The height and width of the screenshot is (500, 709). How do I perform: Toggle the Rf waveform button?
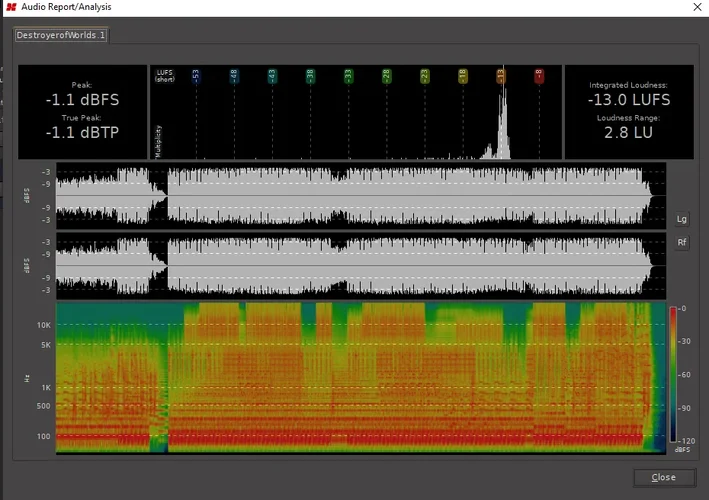click(682, 241)
